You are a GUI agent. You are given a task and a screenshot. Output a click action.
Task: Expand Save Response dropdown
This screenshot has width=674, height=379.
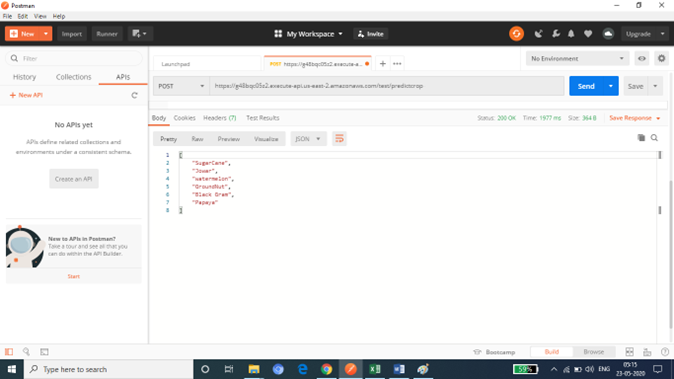coord(658,118)
